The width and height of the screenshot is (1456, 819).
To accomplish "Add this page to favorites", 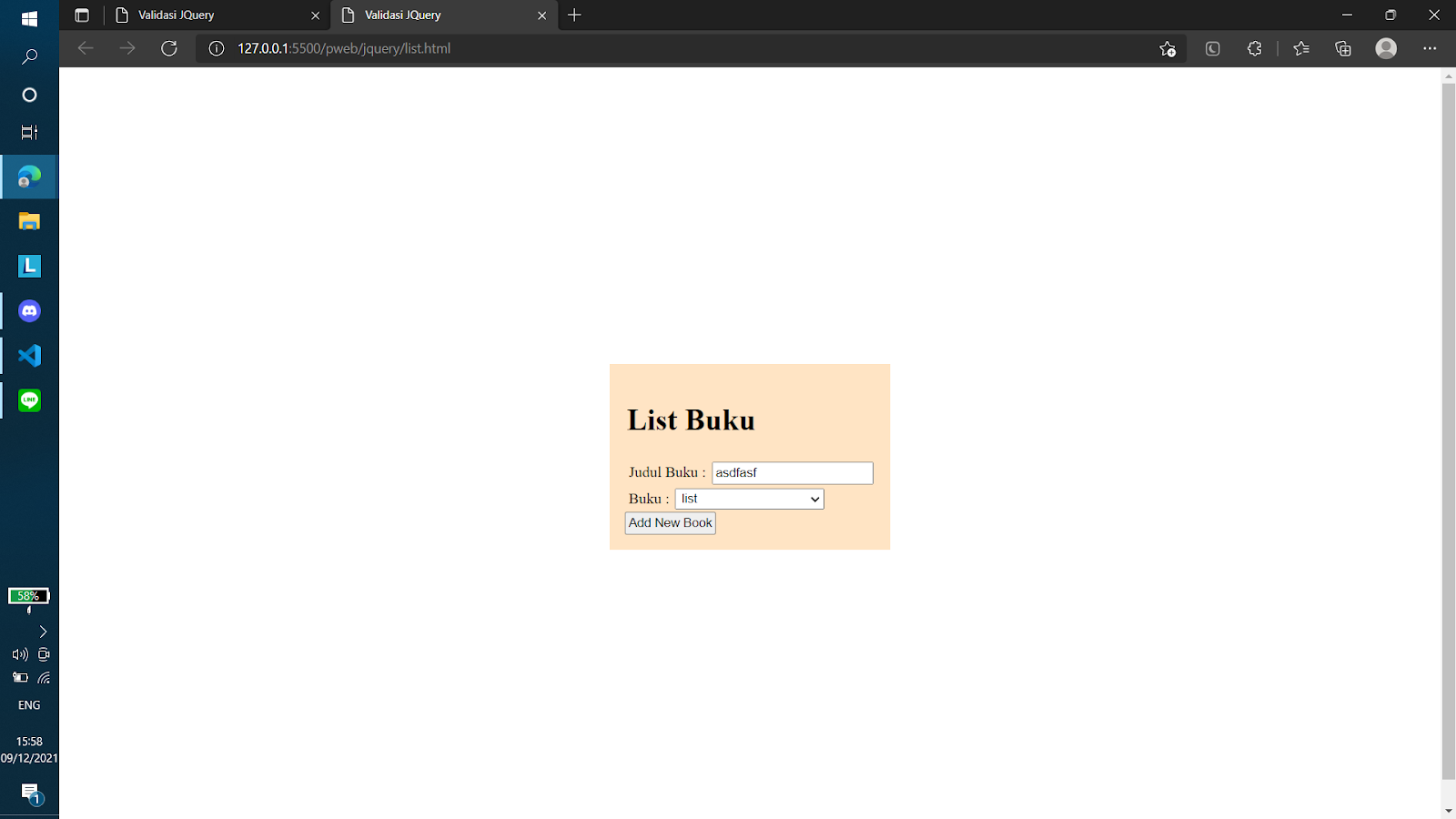I will pos(1168,49).
